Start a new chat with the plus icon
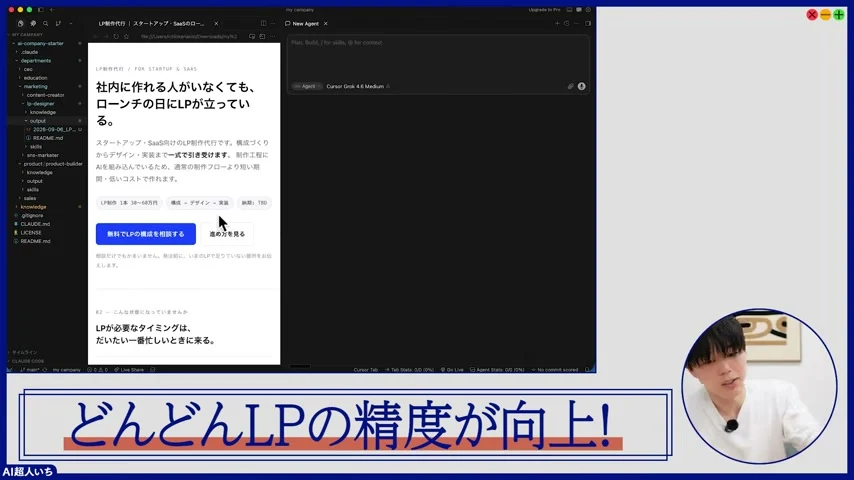Image resolution: width=854 pixels, height=480 pixels. tap(557, 23)
